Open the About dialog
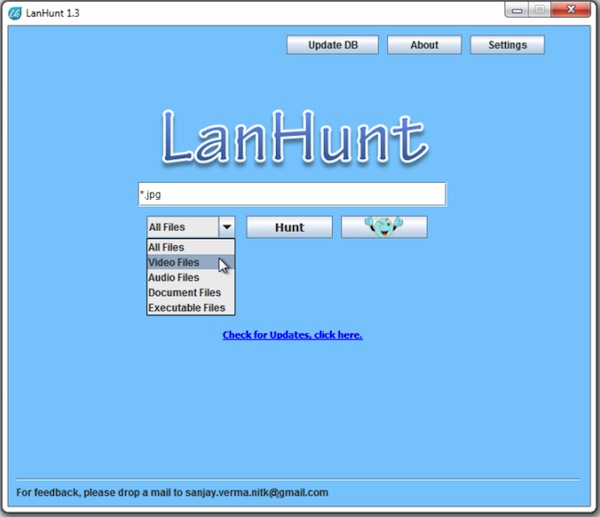 point(424,45)
